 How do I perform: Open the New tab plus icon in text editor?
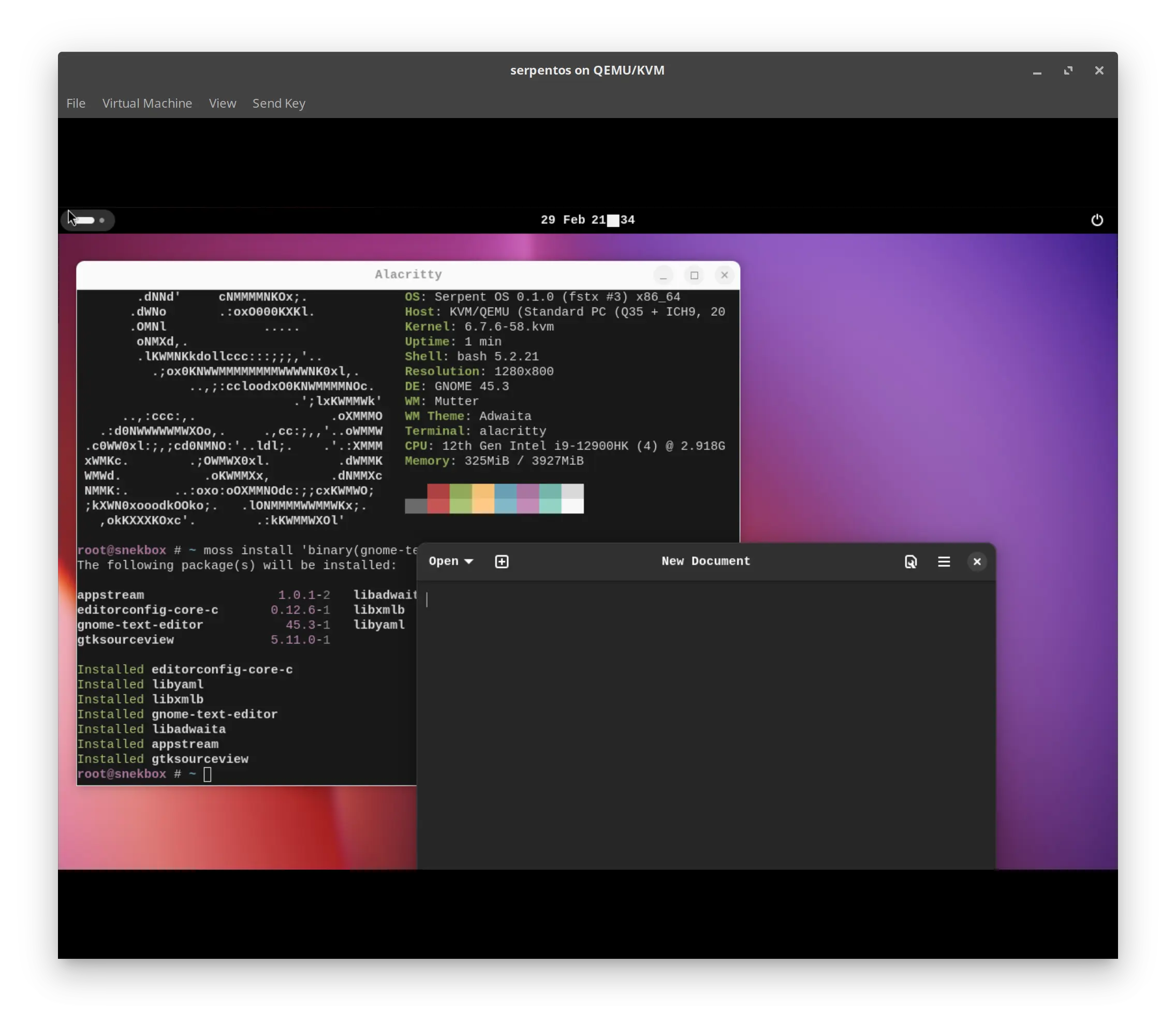pos(502,562)
